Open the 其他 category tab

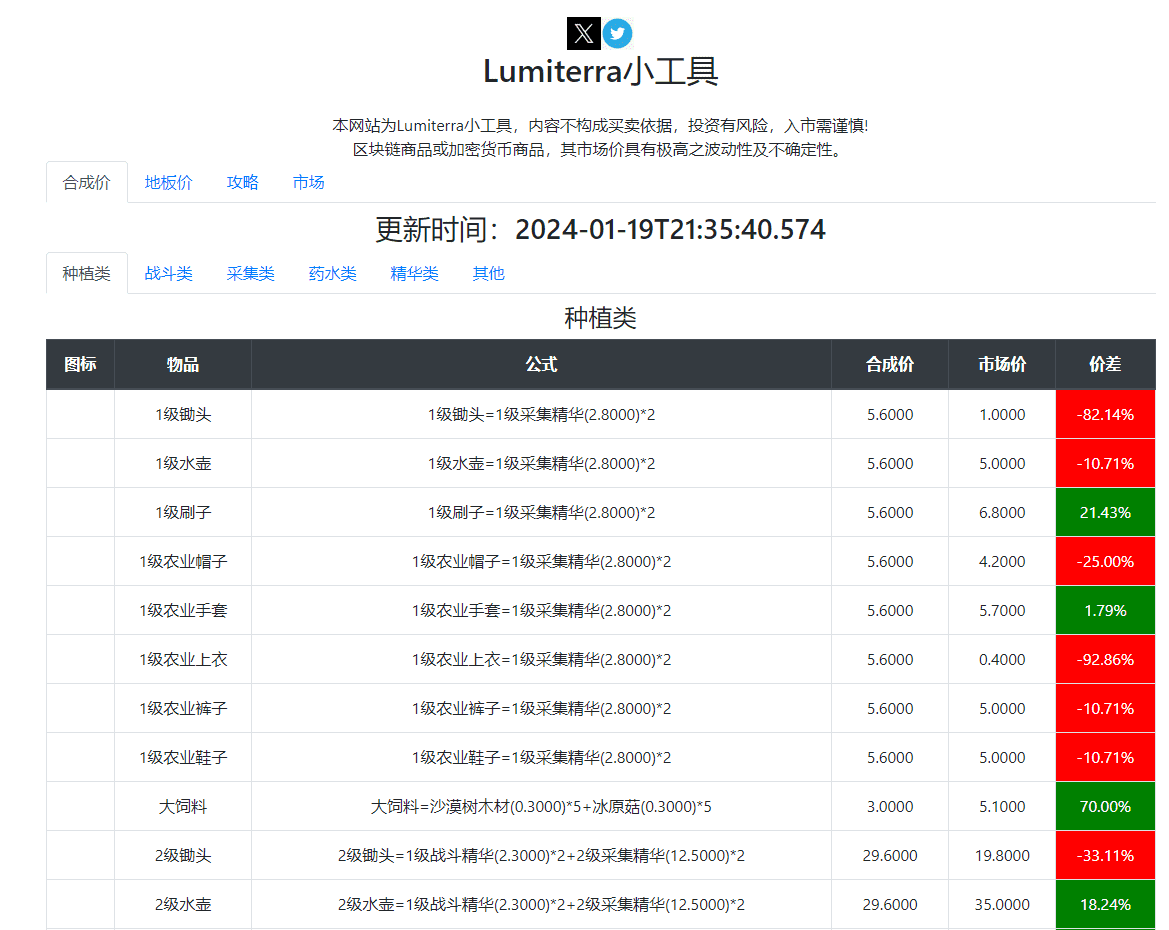pos(488,273)
